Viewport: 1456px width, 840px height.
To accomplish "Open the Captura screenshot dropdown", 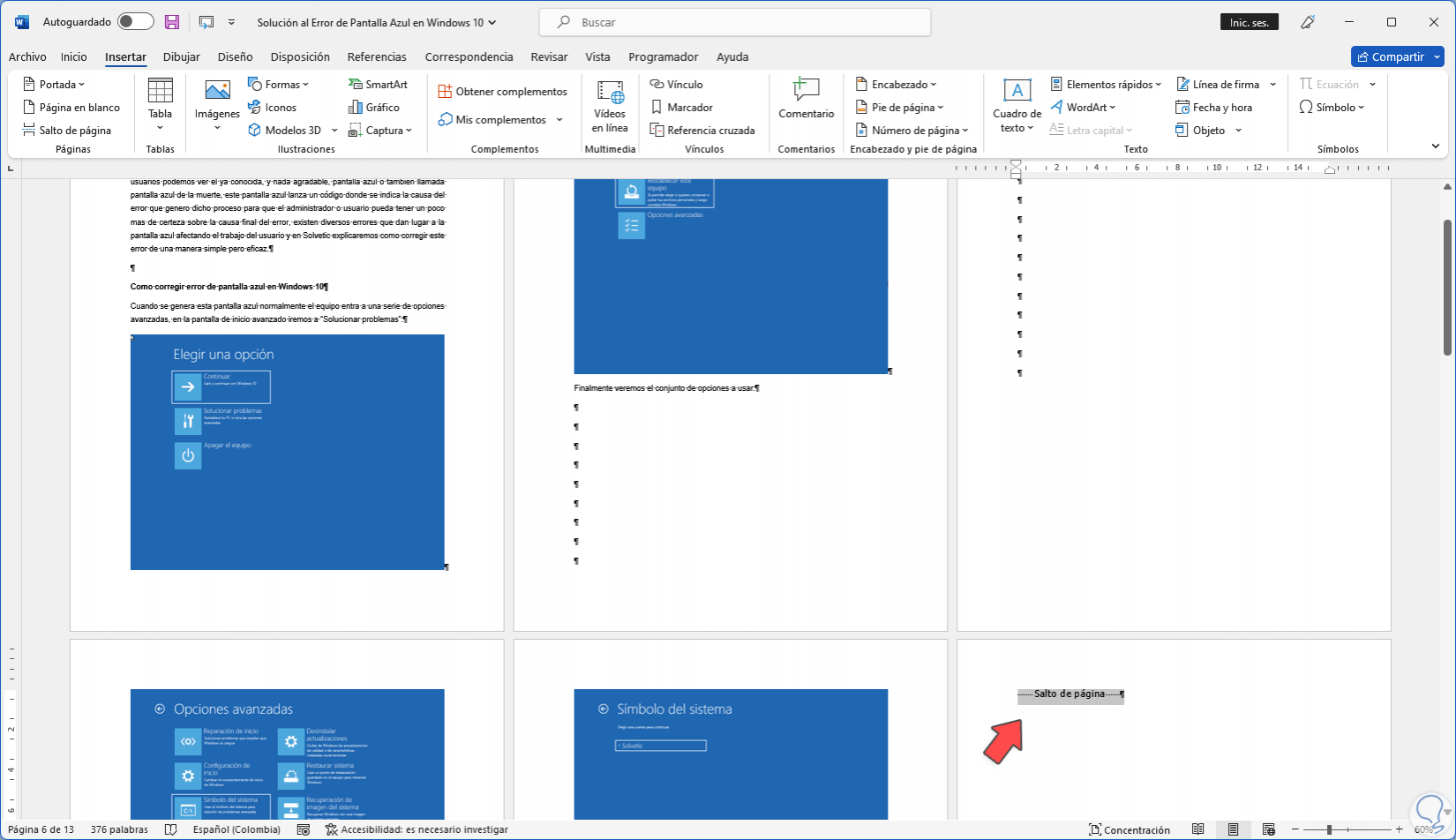I will tap(380, 131).
